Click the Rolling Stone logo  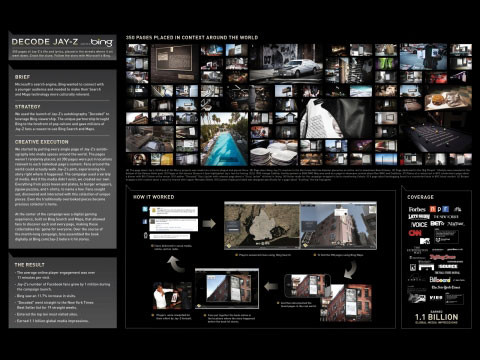[x=443, y=257]
